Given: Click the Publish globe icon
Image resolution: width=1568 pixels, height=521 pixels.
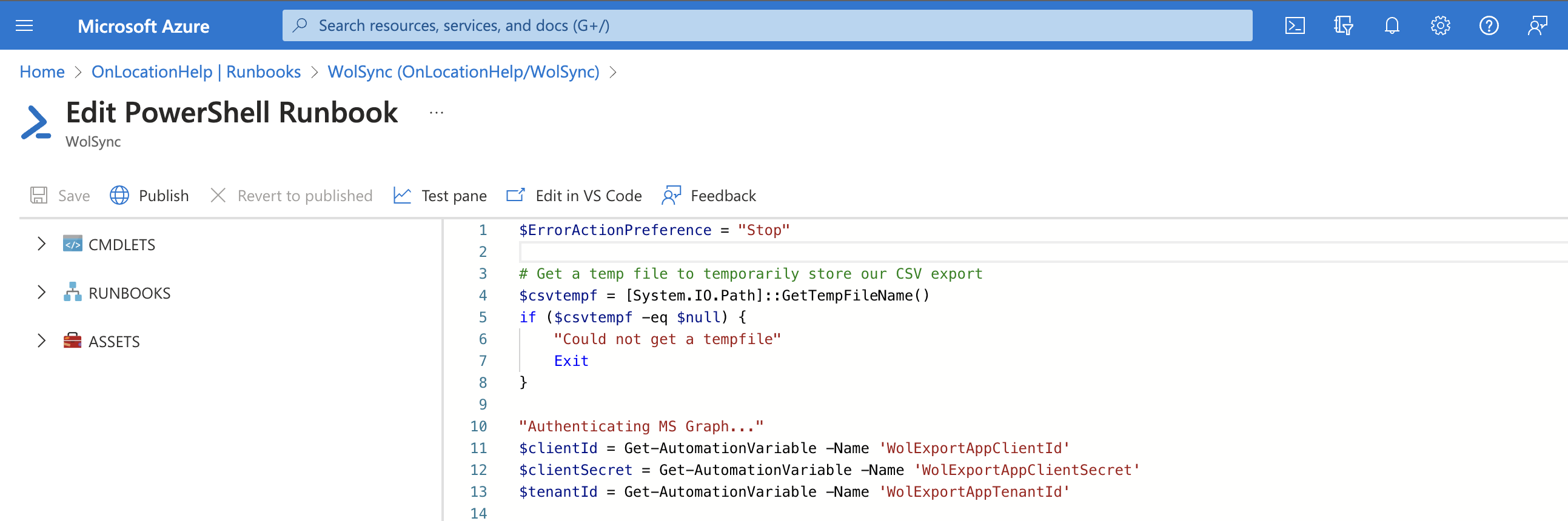Looking at the screenshot, I should click(x=119, y=195).
